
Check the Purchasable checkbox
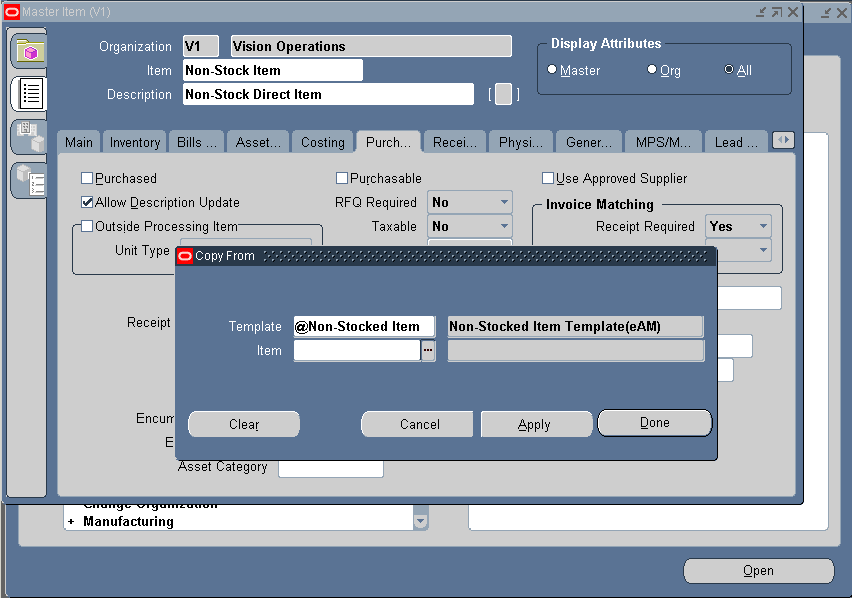(342, 178)
